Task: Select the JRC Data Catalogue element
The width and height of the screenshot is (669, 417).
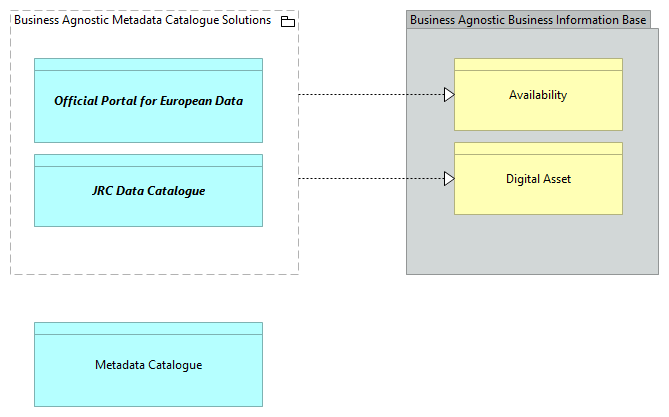Action: point(148,190)
